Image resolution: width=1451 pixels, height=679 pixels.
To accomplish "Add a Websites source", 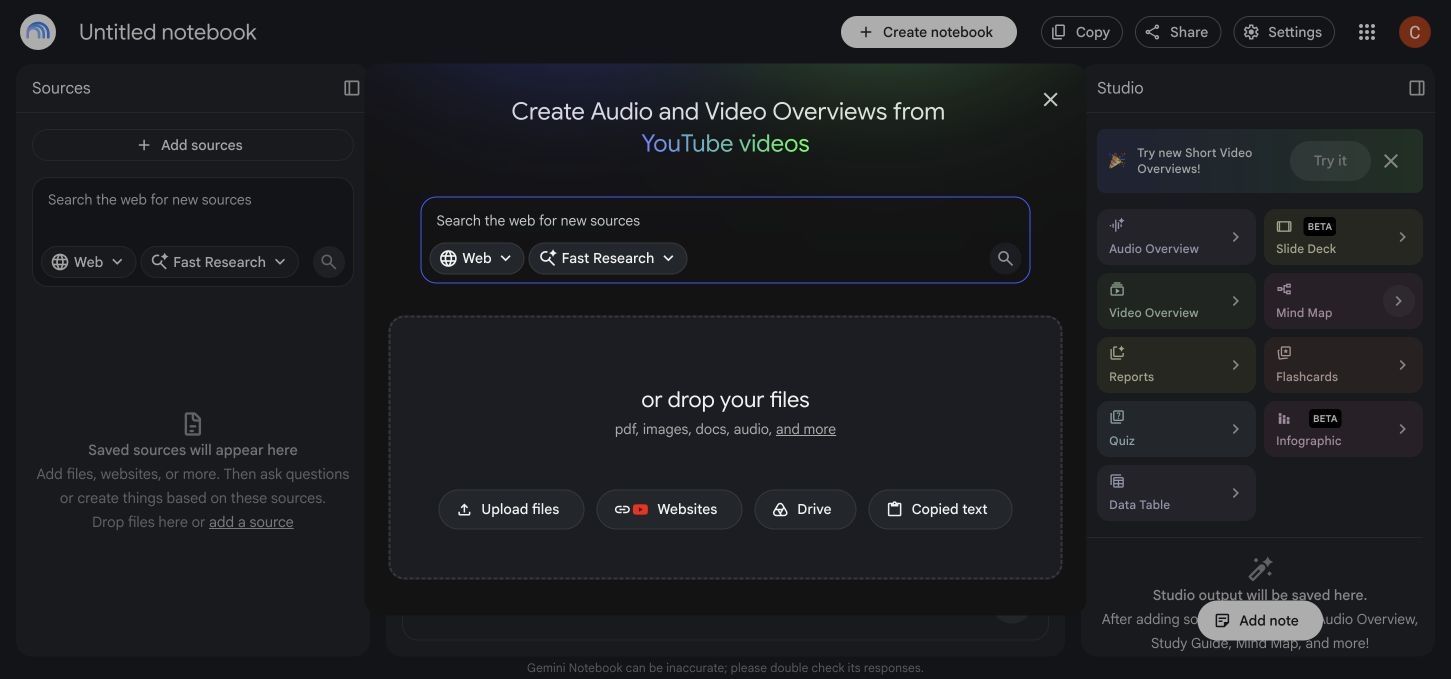I will click(669, 509).
